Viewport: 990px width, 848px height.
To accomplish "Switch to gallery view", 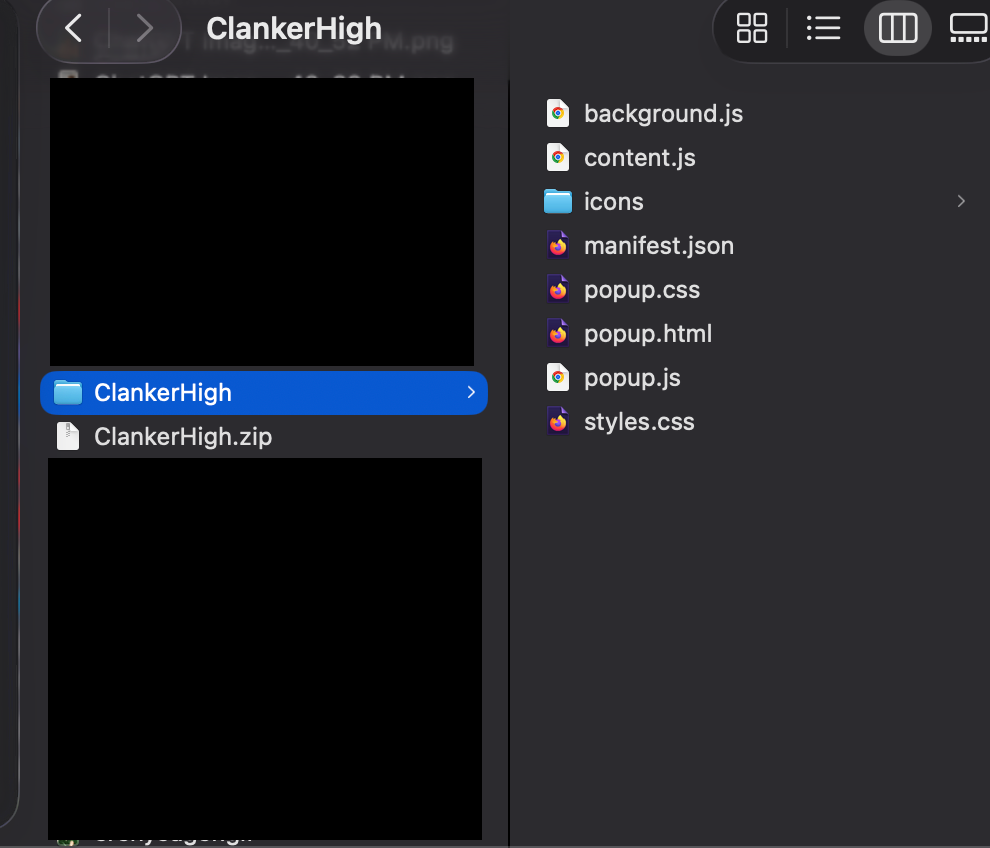I will pos(969,28).
